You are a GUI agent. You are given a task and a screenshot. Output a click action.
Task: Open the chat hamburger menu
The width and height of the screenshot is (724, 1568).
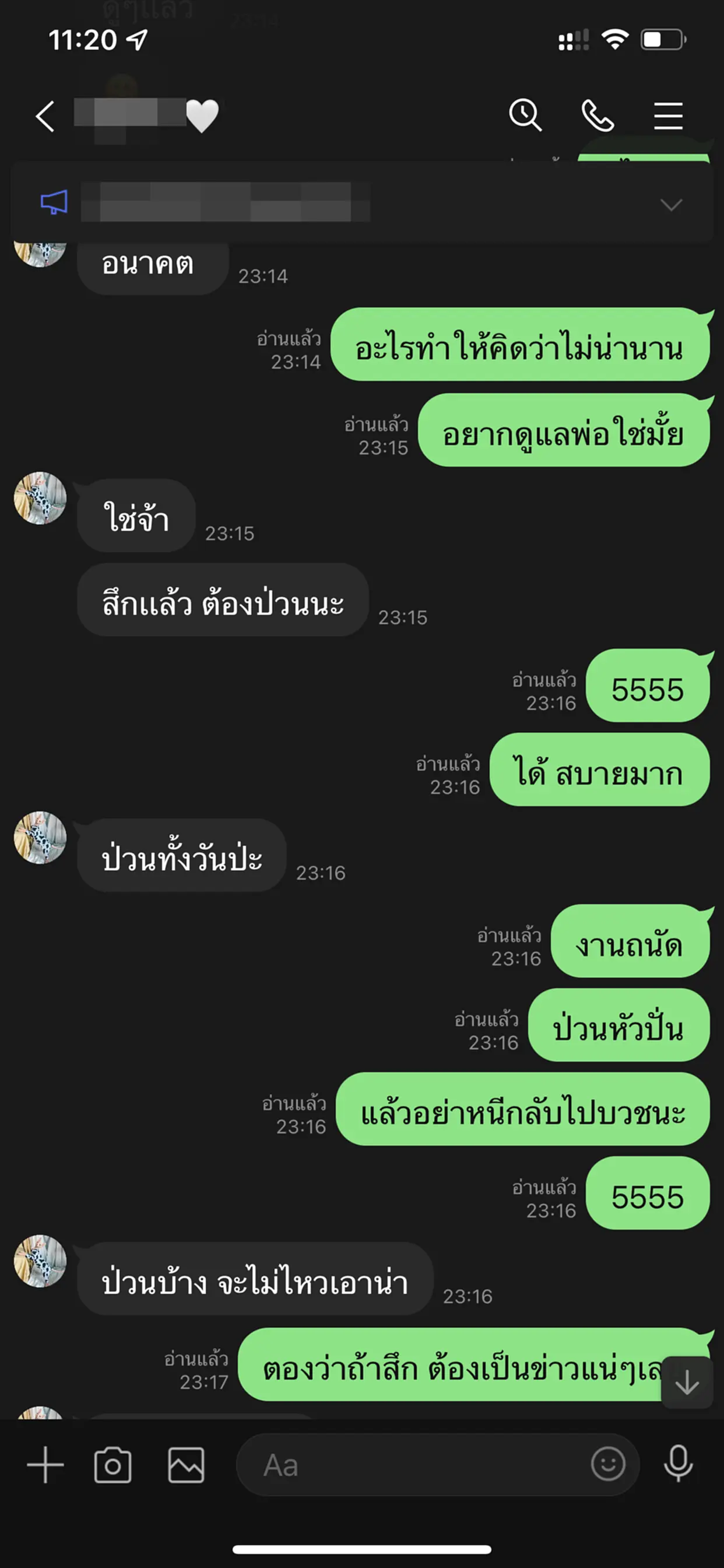[668, 116]
